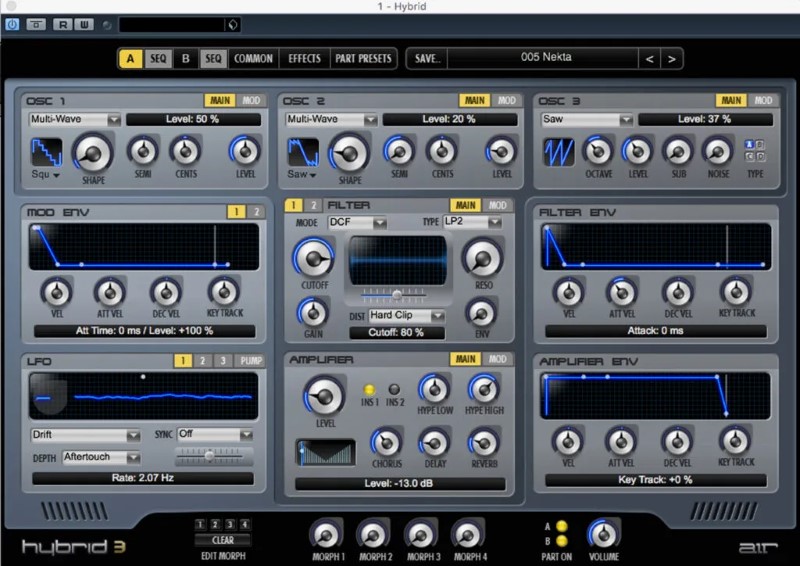Select Filter 2 button

(x=313, y=205)
